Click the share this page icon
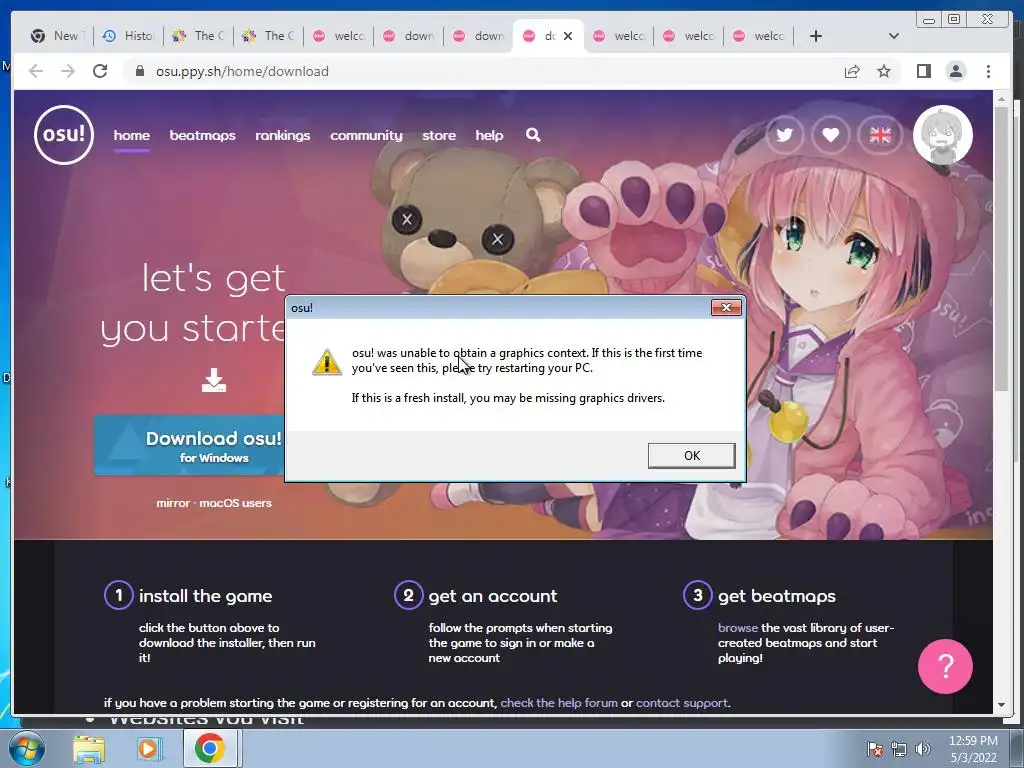This screenshot has height=768, width=1024. (x=852, y=71)
